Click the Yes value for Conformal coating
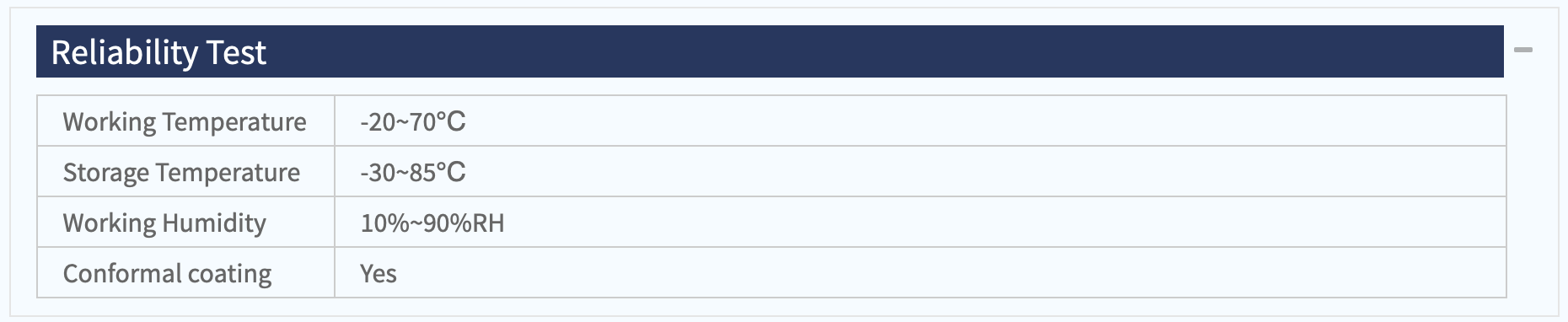1568x322 pixels. [x=378, y=273]
